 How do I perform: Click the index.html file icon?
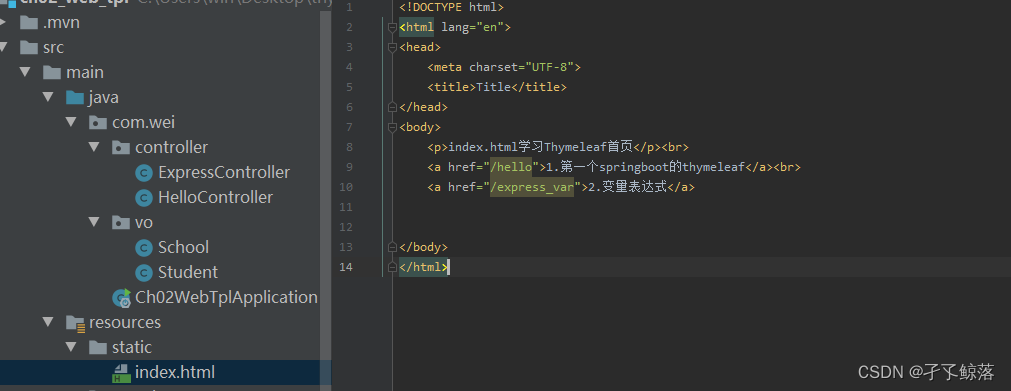(x=121, y=372)
